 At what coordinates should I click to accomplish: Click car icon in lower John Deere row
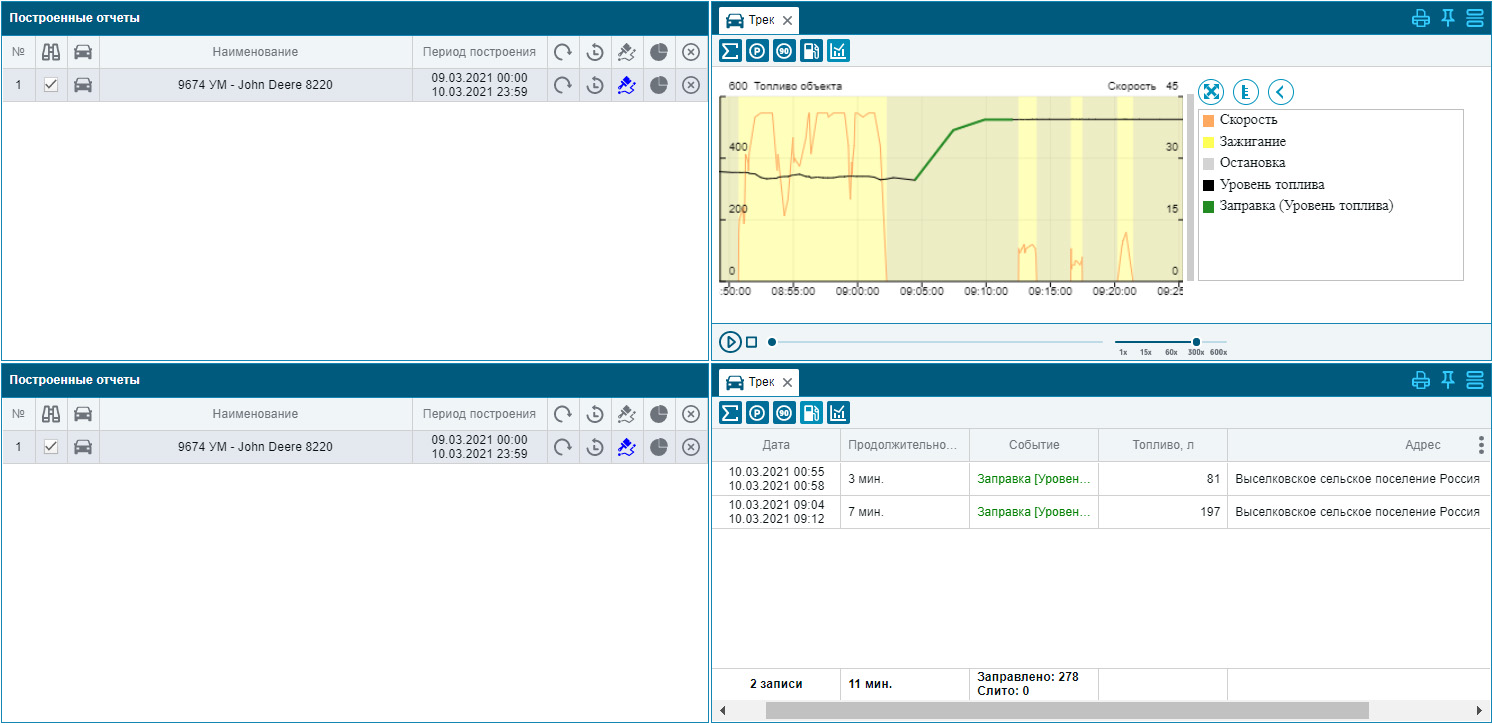pos(83,447)
